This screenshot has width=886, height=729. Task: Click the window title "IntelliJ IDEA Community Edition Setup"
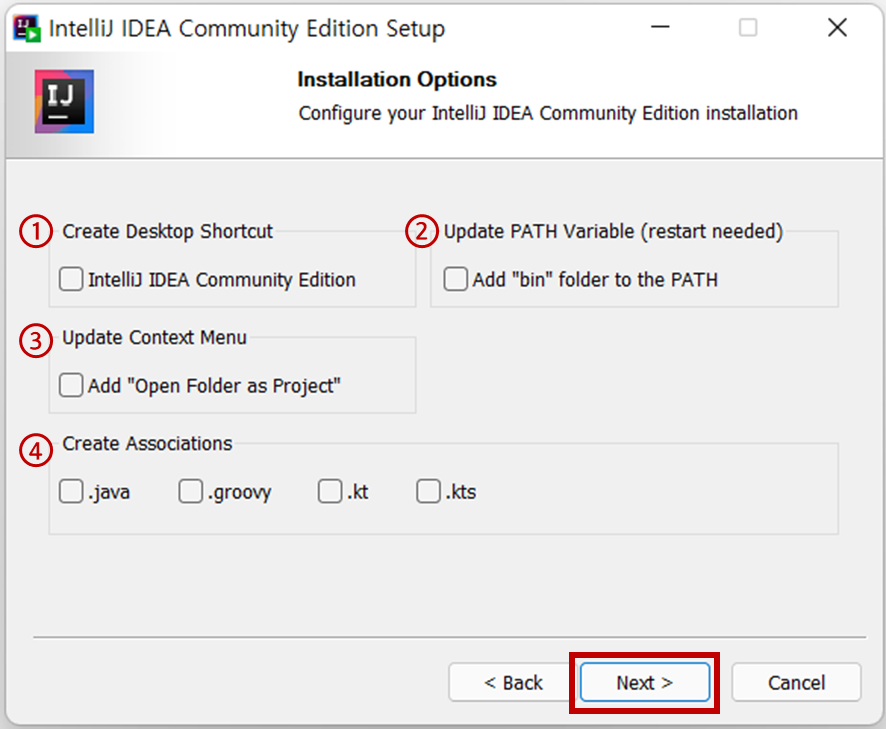click(x=247, y=29)
